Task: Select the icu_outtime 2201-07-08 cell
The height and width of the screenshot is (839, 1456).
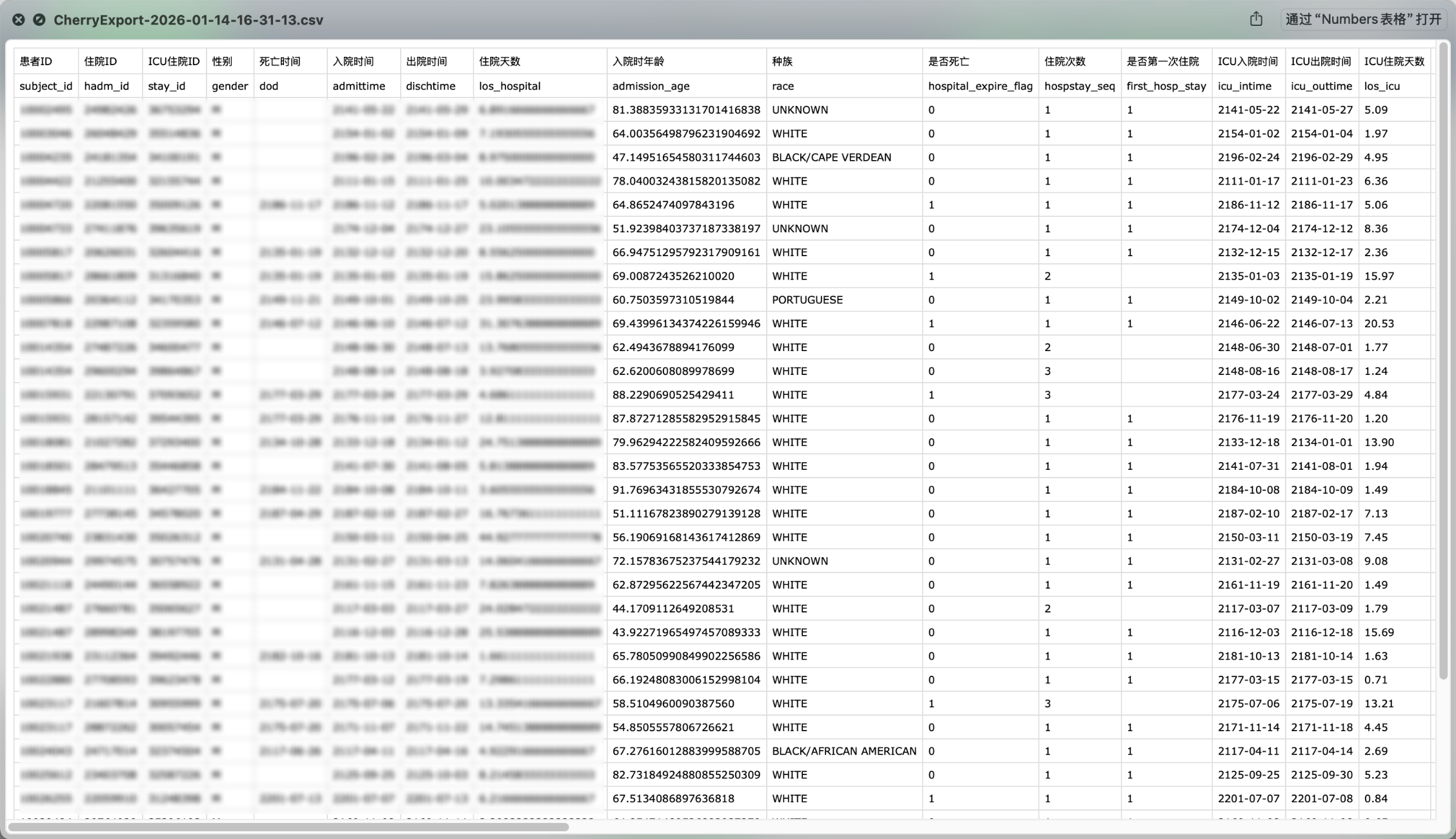Action: click(1321, 798)
